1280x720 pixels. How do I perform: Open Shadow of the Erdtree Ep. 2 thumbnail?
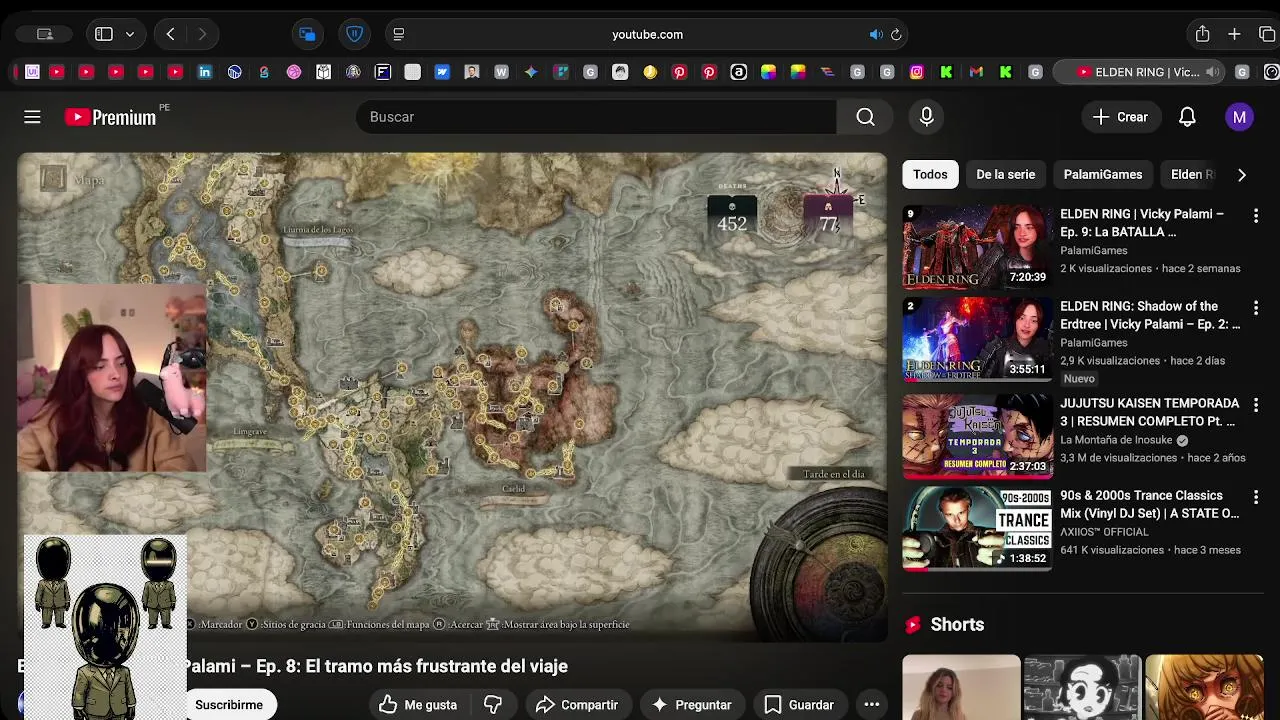click(977, 340)
